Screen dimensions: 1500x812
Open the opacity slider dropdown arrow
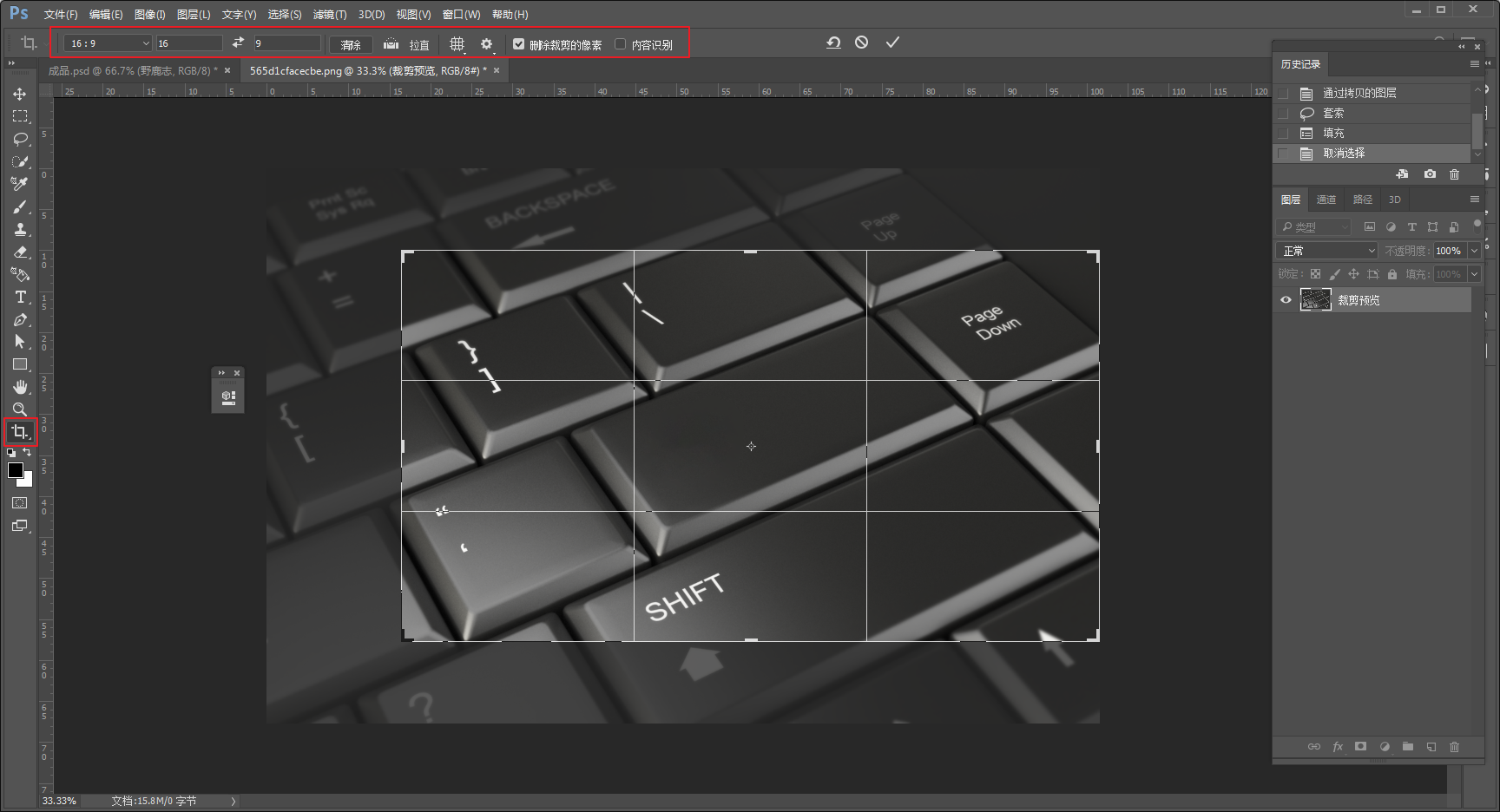(x=1474, y=251)
